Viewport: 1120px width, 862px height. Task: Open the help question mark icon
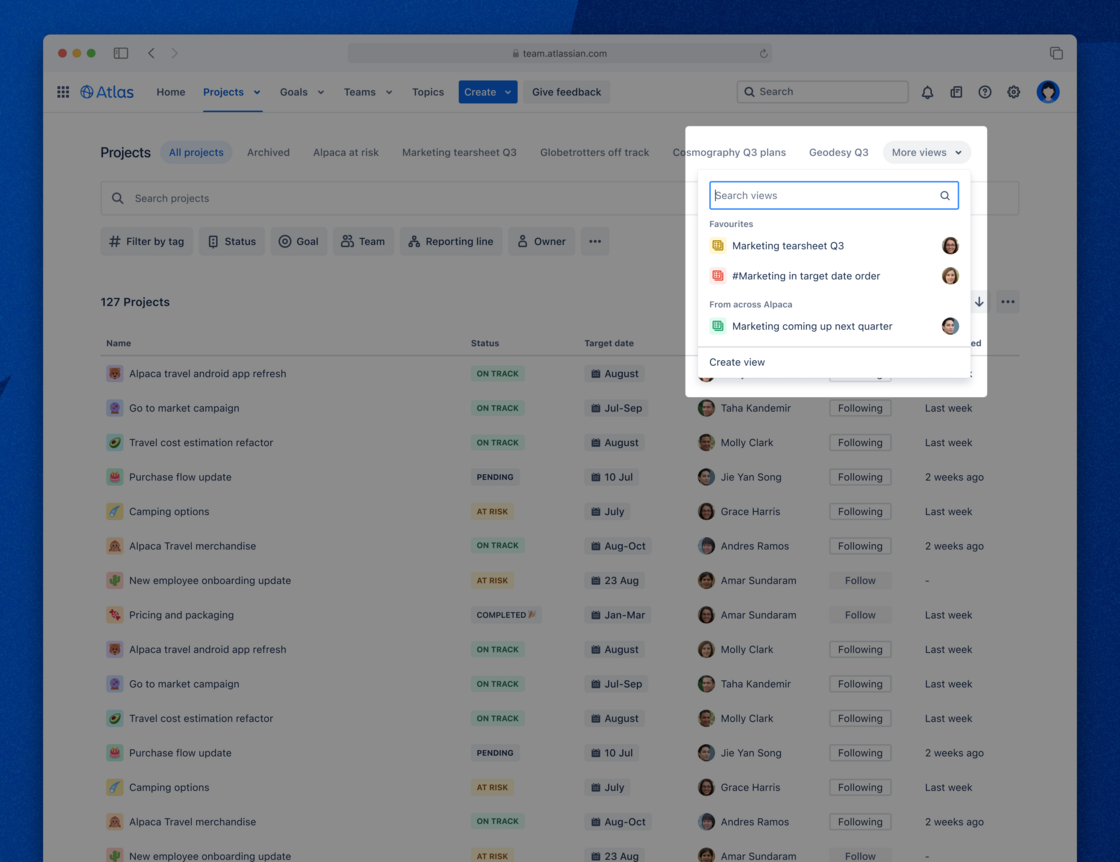click(985, 91)
